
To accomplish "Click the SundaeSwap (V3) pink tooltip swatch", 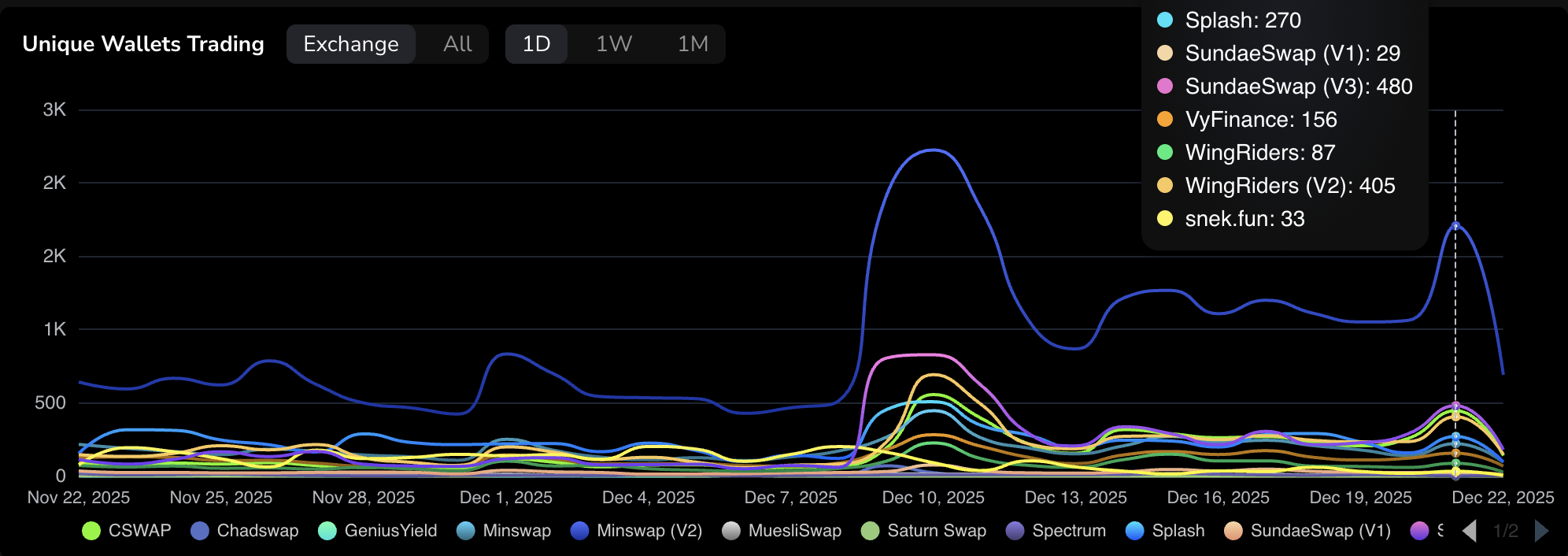I will (x=1165, y=87).
